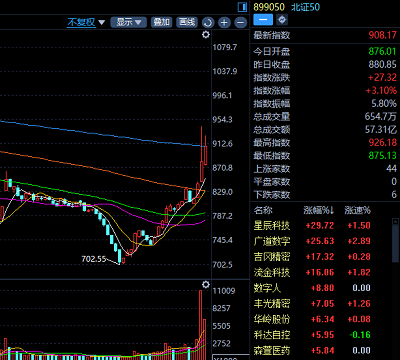Image resolution: width=400 pixels, height=360 pixels.
Task: Click the 指数涨跌 value +27.32
Action: coord(382,77)
